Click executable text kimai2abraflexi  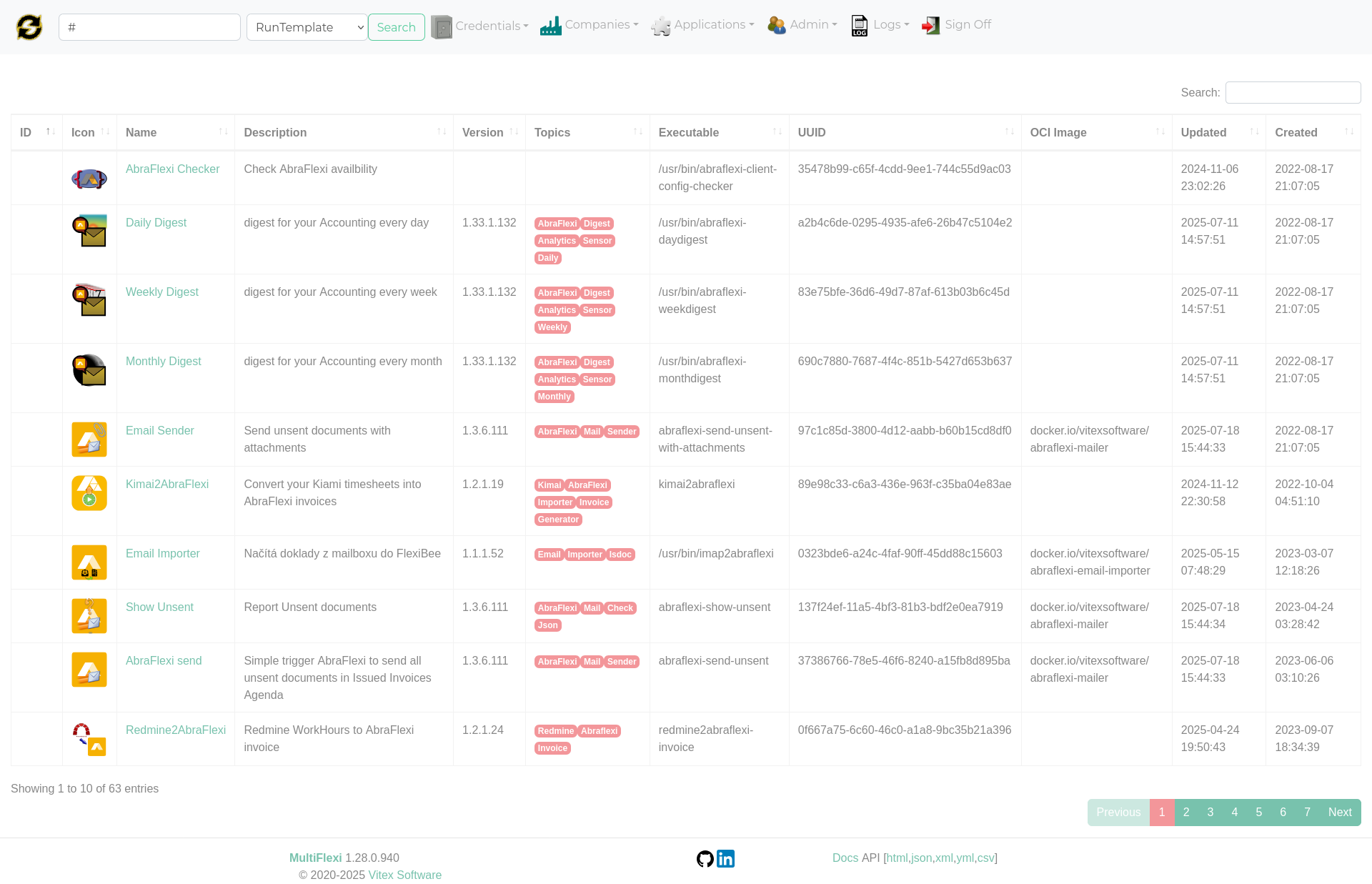697,485
